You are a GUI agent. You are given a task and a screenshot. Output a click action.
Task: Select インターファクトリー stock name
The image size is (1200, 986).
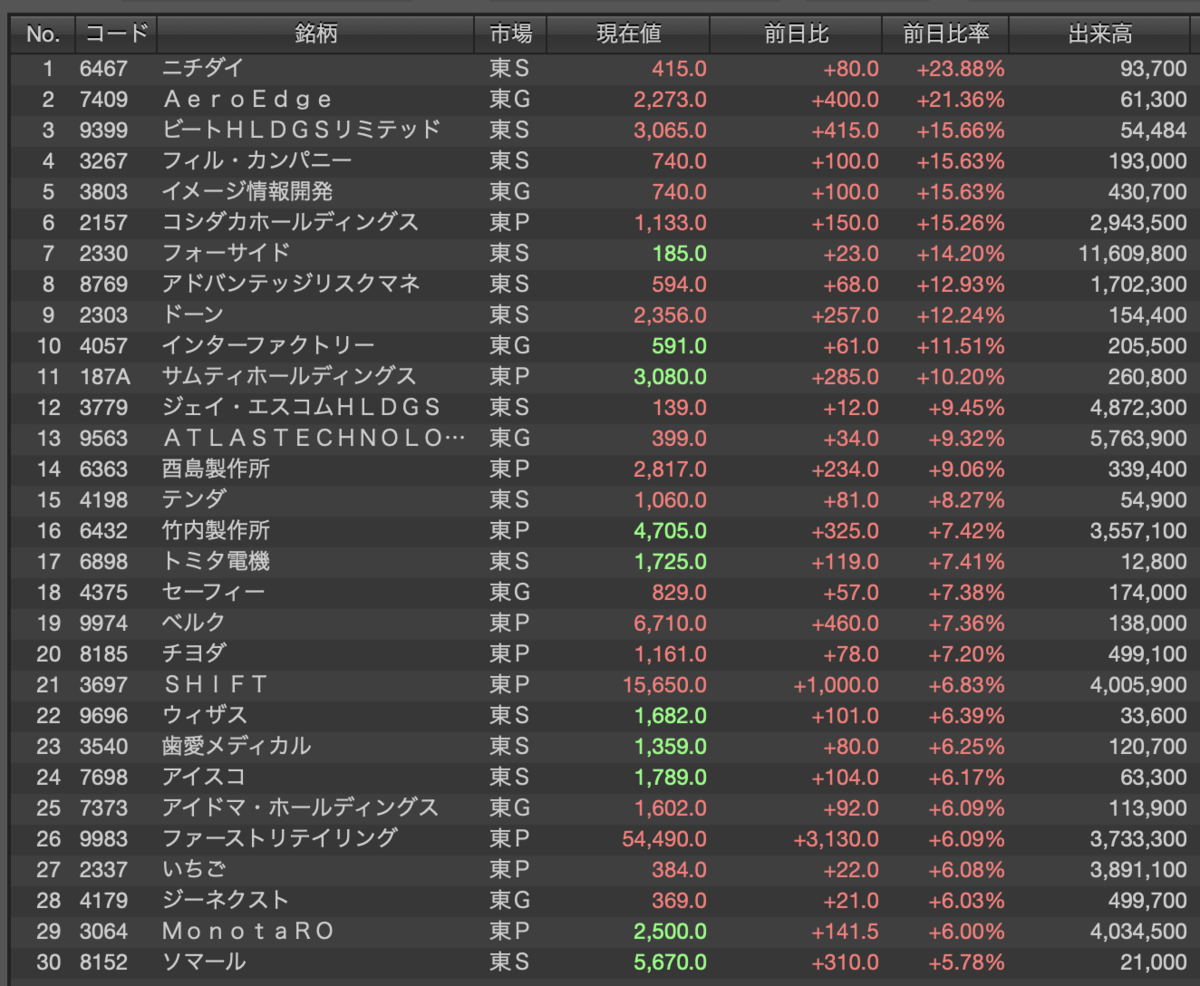click(269, 346)
